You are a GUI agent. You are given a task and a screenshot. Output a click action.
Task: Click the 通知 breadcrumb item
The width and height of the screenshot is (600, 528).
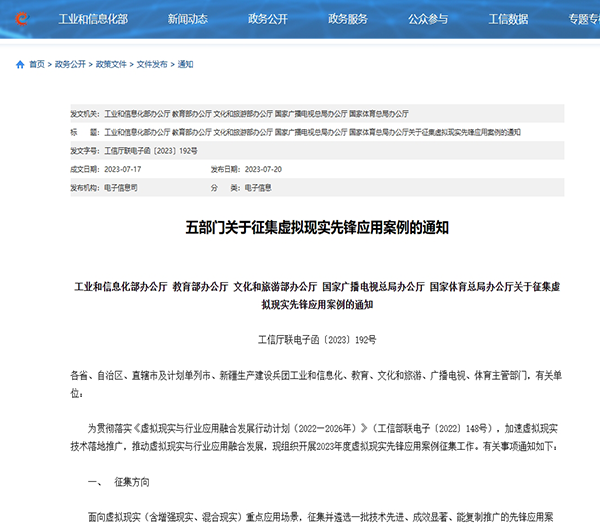tap(185, 64)
